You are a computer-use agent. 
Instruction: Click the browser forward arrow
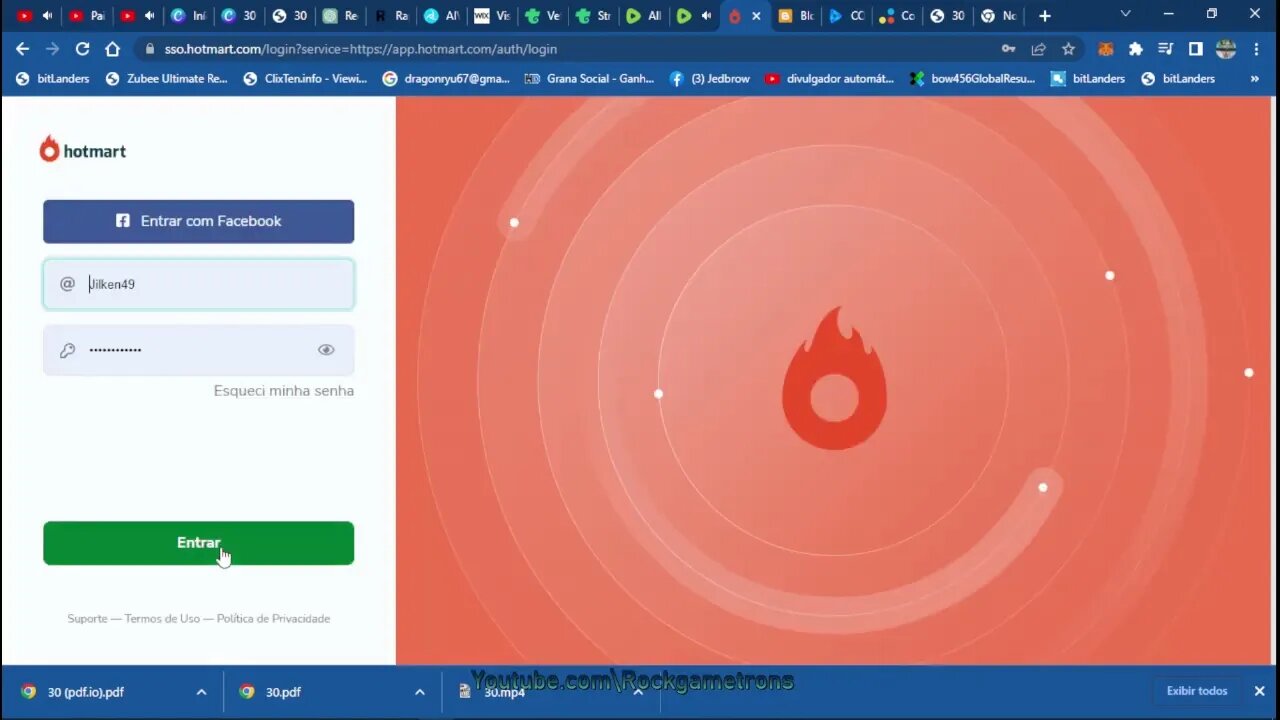click(x=52, y=49)
